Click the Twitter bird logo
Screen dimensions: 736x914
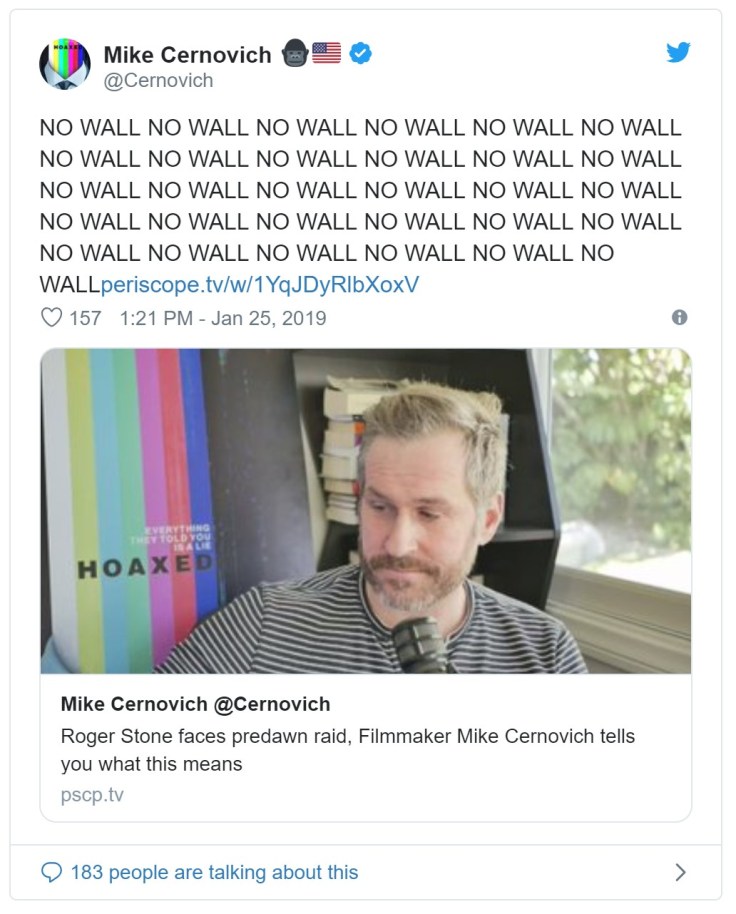(x=678, y=52)
